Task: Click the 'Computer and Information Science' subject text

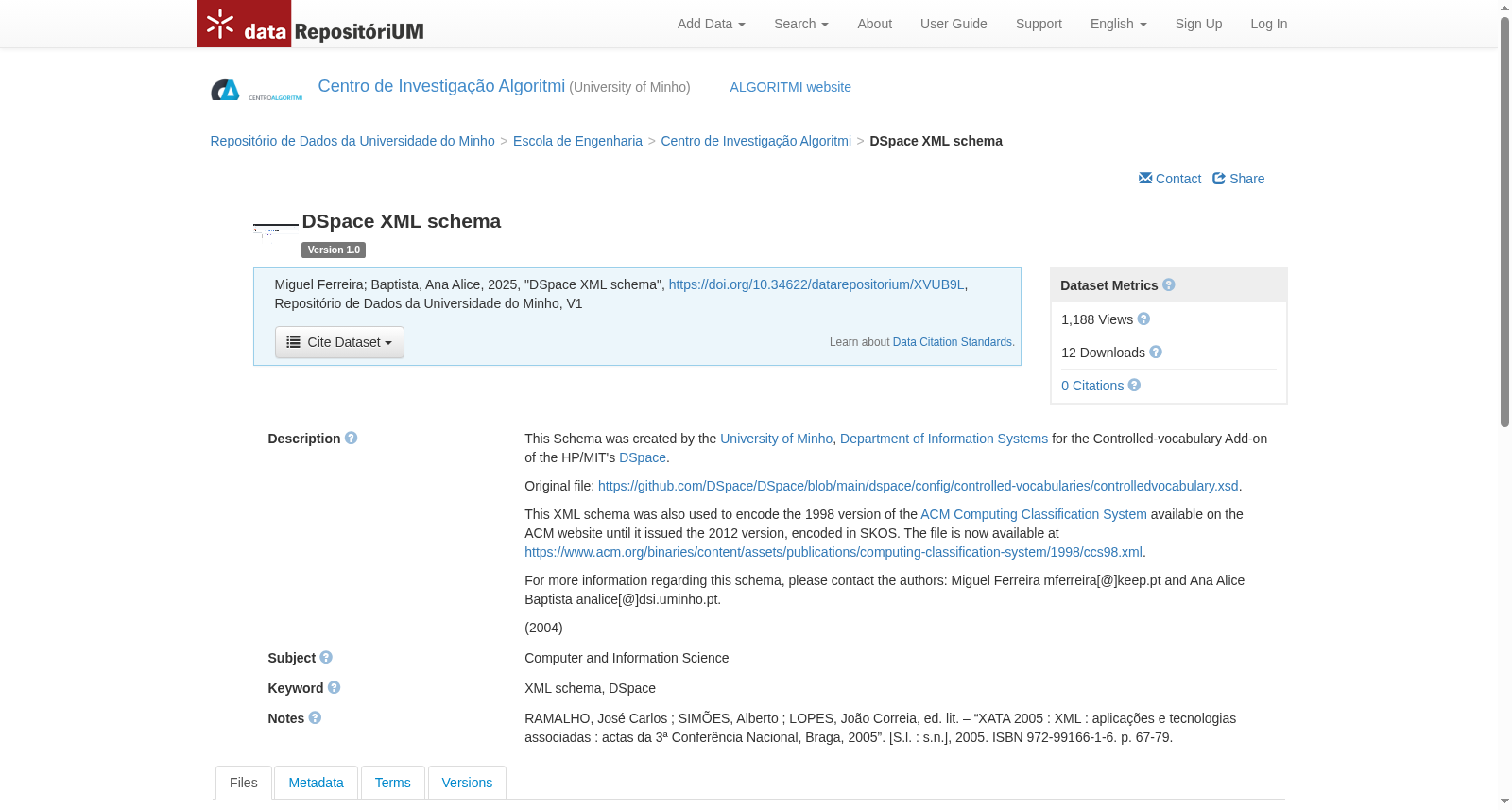Action: [x=627, y=658]
